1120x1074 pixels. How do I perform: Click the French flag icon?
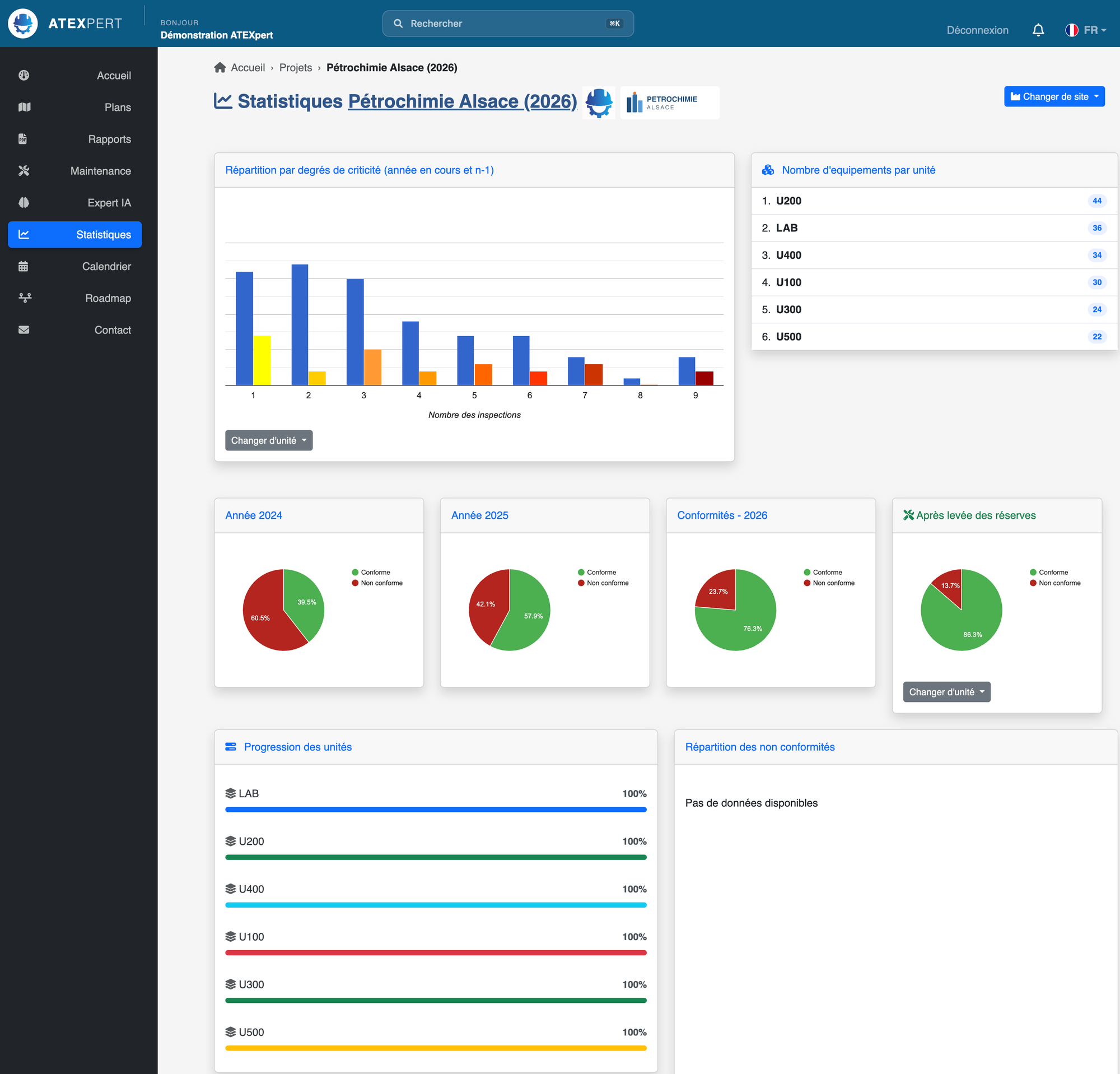[1071, 30]
